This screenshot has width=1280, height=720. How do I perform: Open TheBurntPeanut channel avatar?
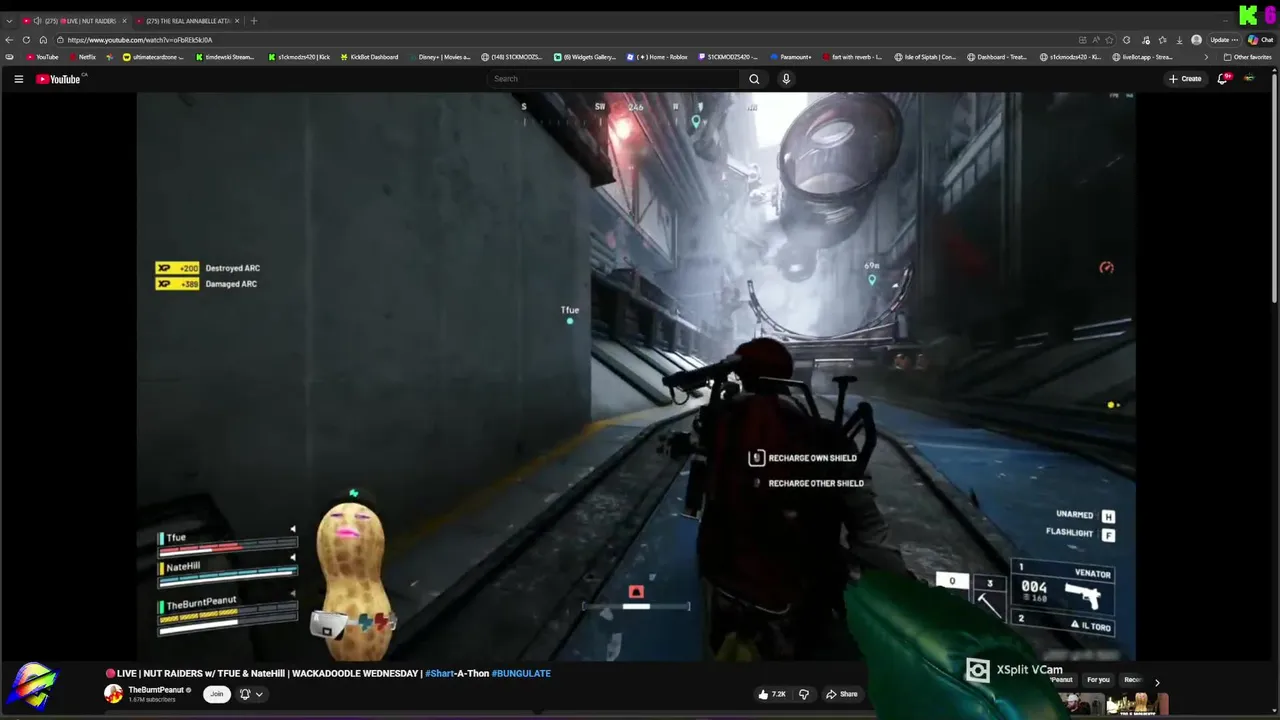113,694
